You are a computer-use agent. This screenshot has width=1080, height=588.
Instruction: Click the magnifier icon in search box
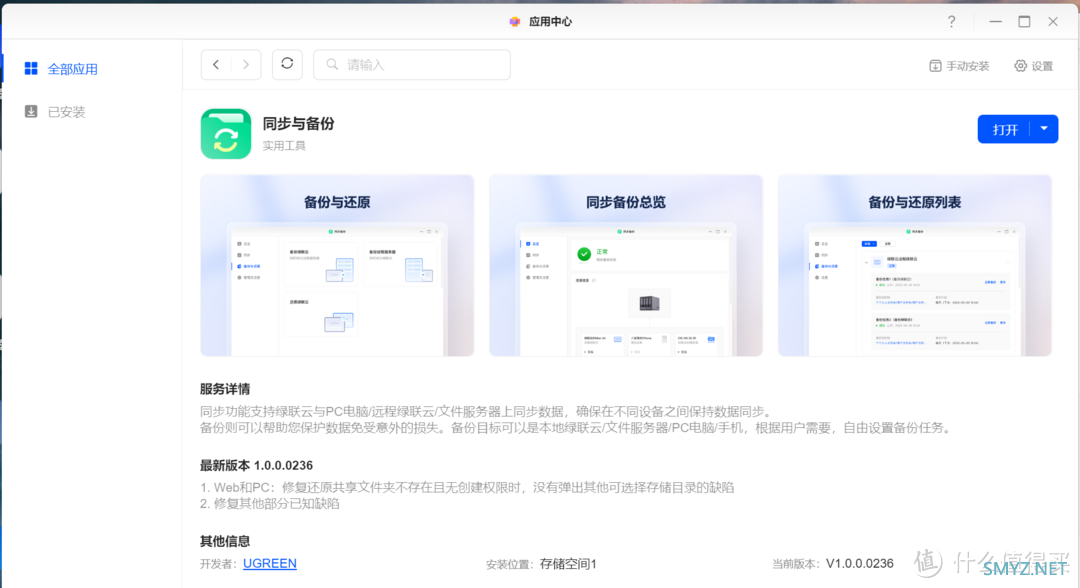pyautogui.click(x=332, y=65)
